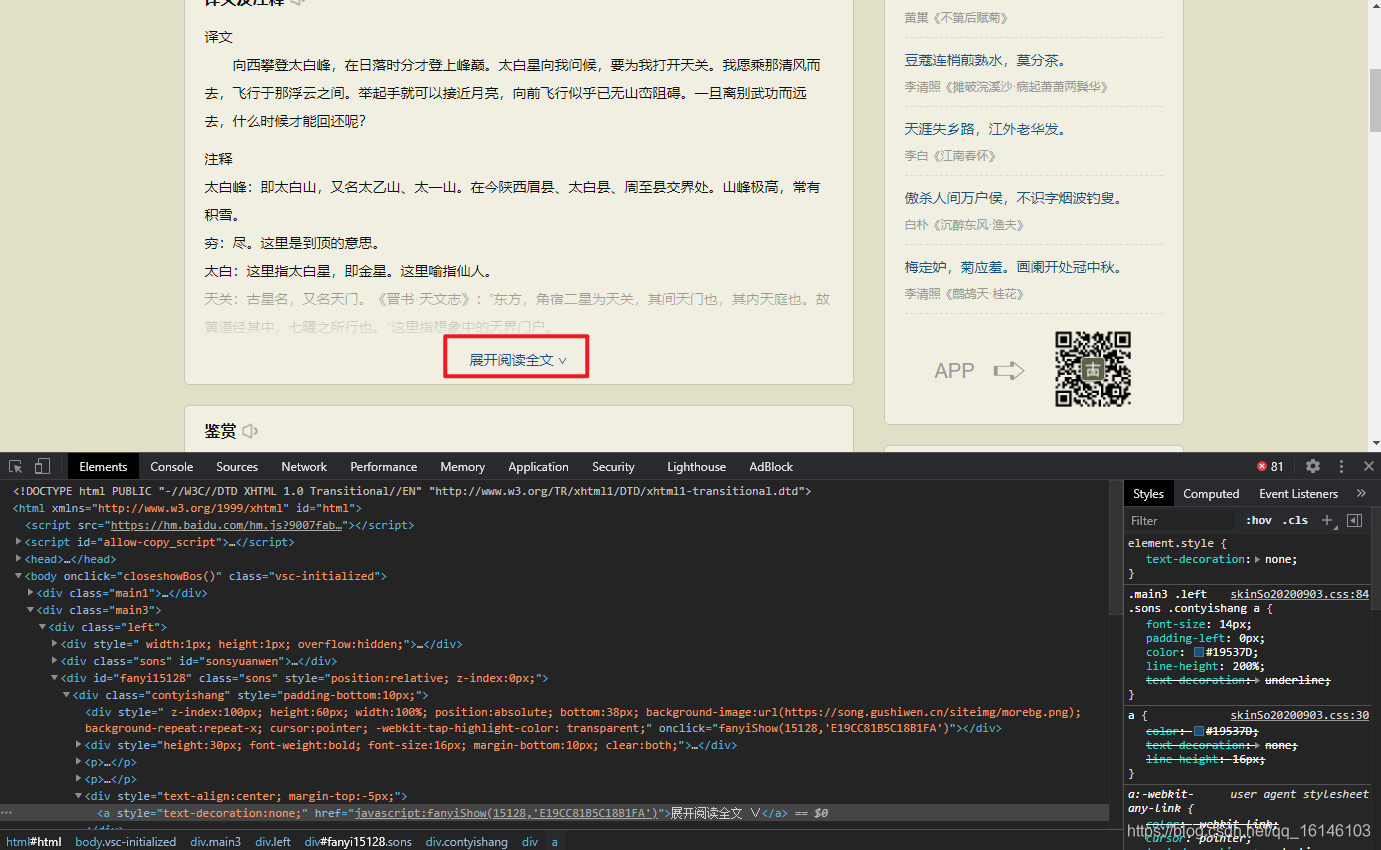Viewport: 1381px width, 850px height.
Task: Play audio beside 鉴赏 heading
Action: 250,431
